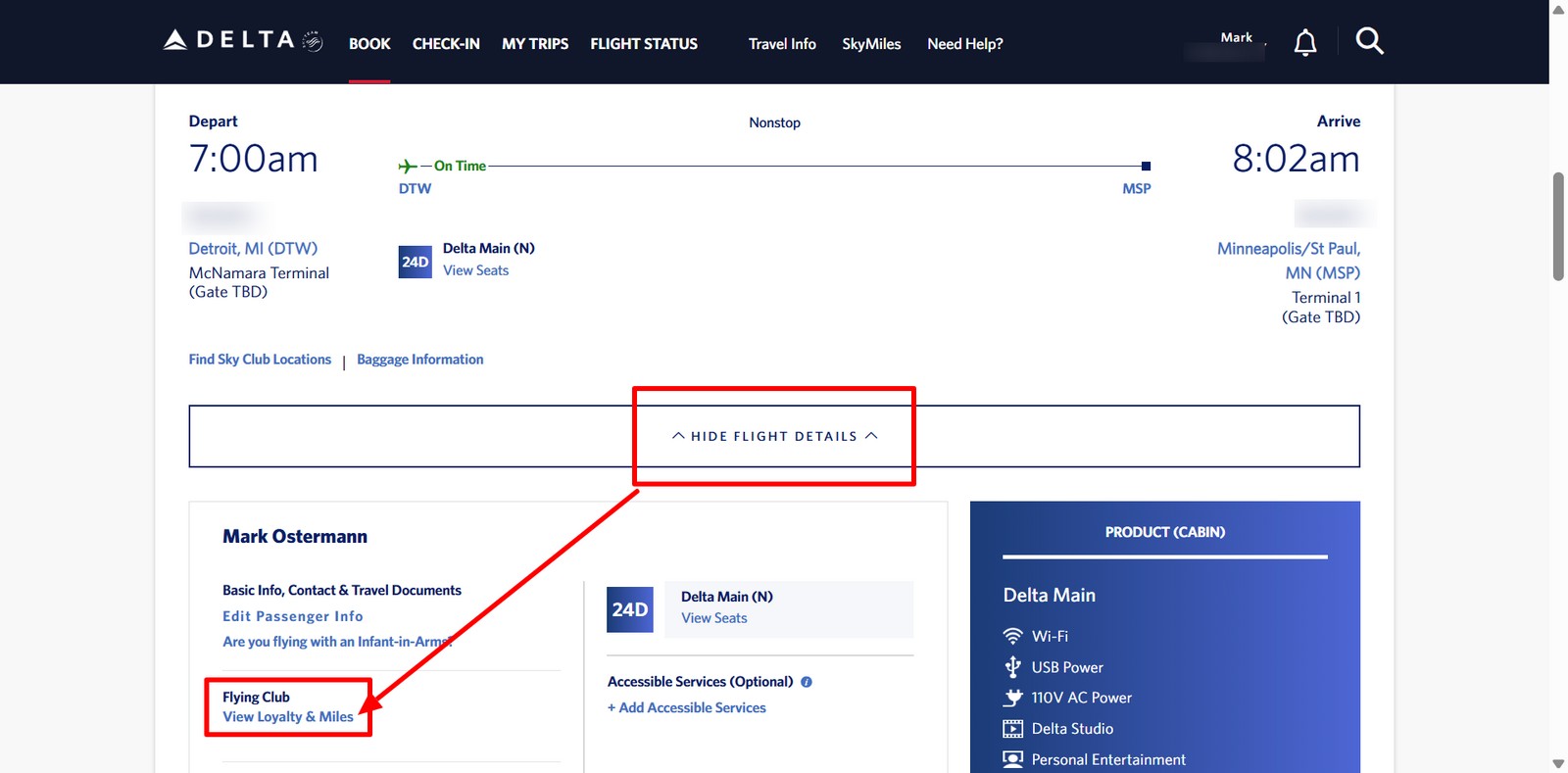The width and height of the screenshot is (1568, 773).
Task: Open the CHECK-IN menu item
Action: tap(446, 44)
